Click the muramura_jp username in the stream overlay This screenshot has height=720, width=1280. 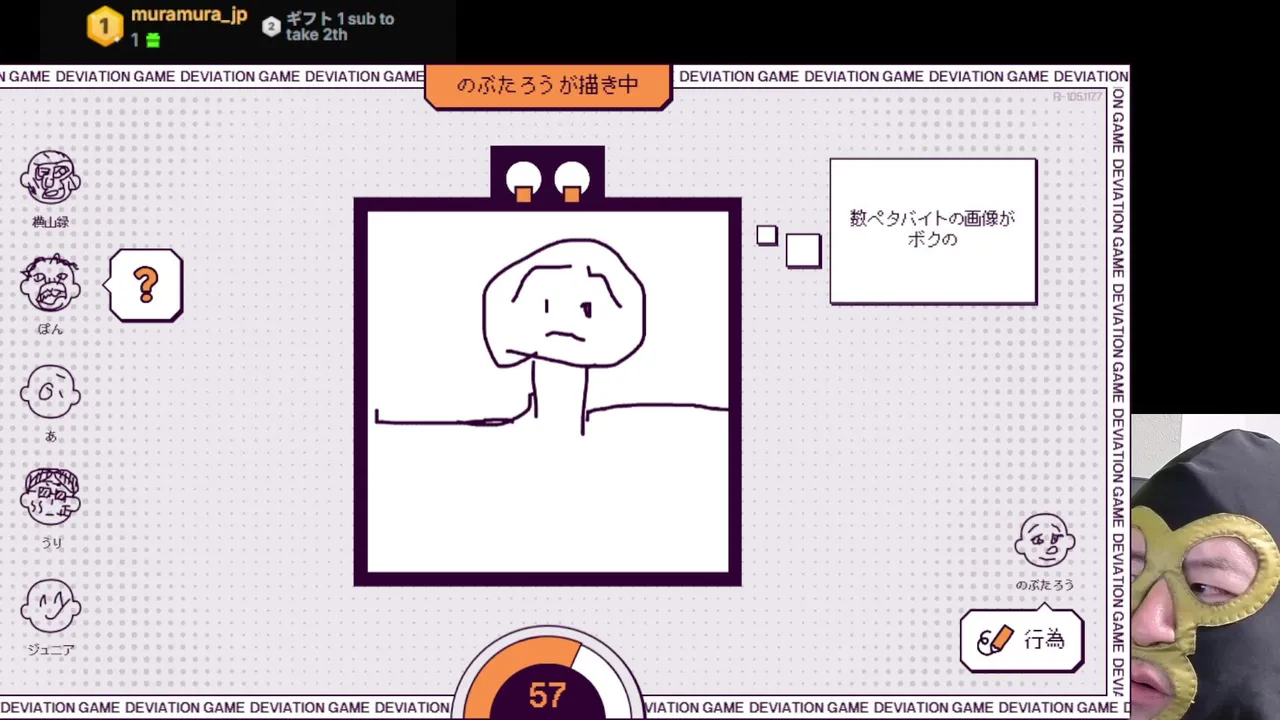pos(189,17)
